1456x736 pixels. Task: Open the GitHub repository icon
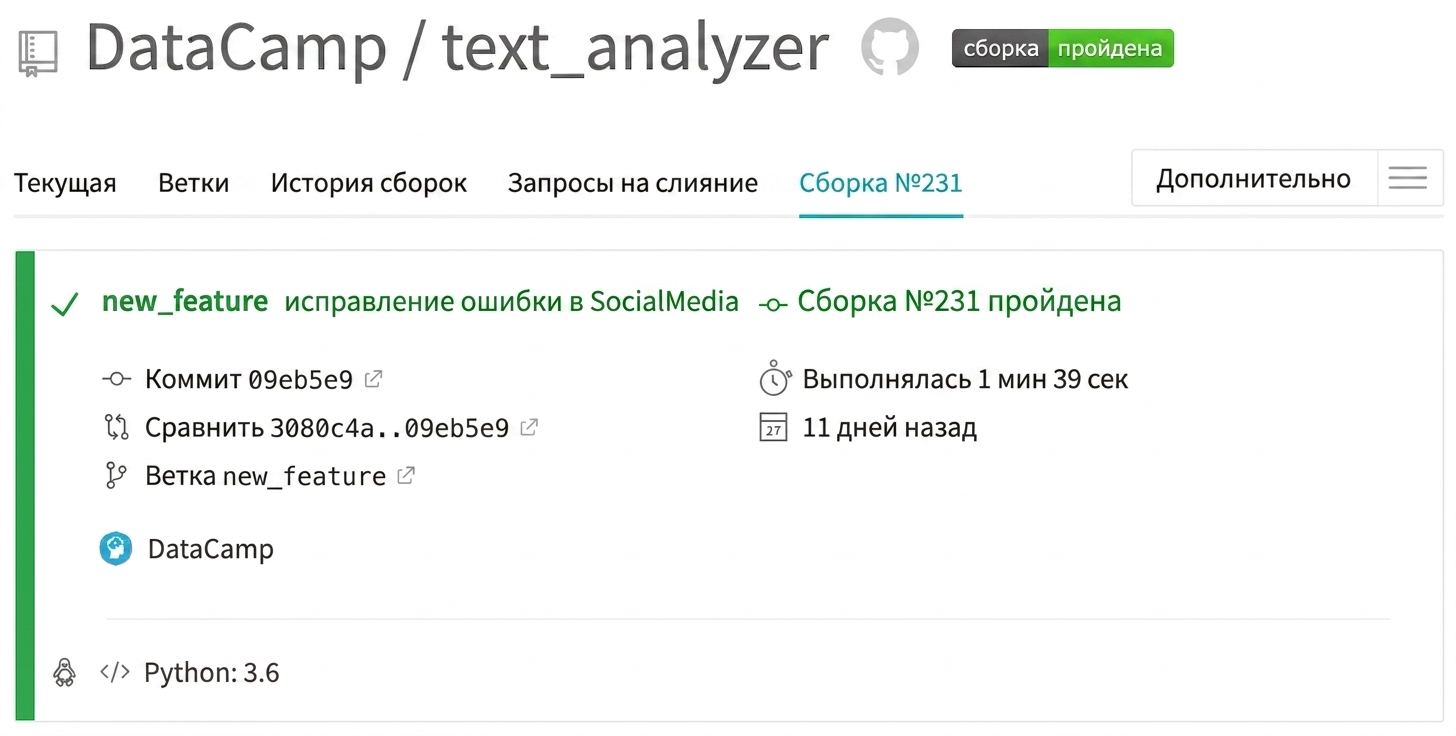point(890,48)
